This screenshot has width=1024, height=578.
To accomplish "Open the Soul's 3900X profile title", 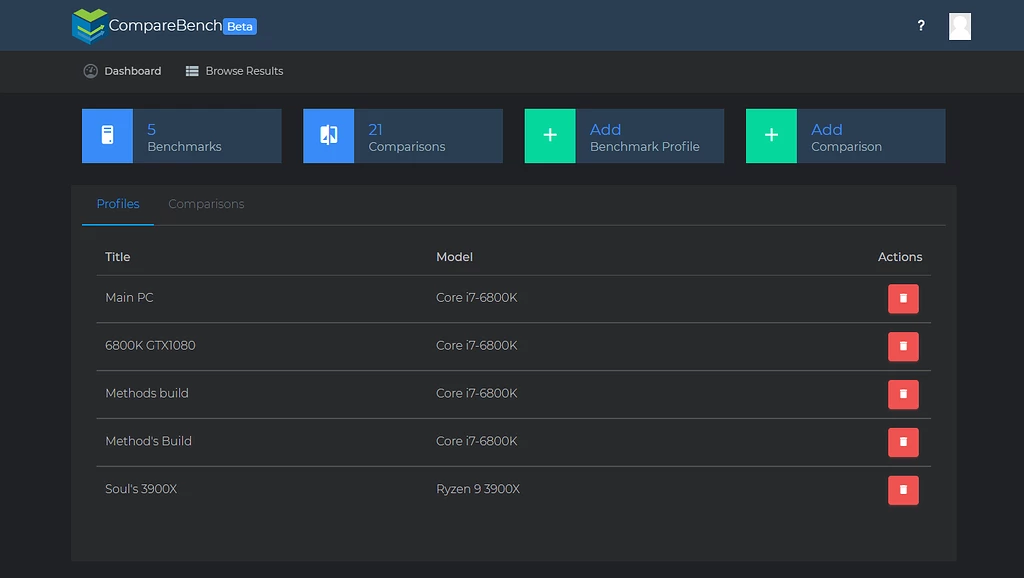I will [141, 489].
